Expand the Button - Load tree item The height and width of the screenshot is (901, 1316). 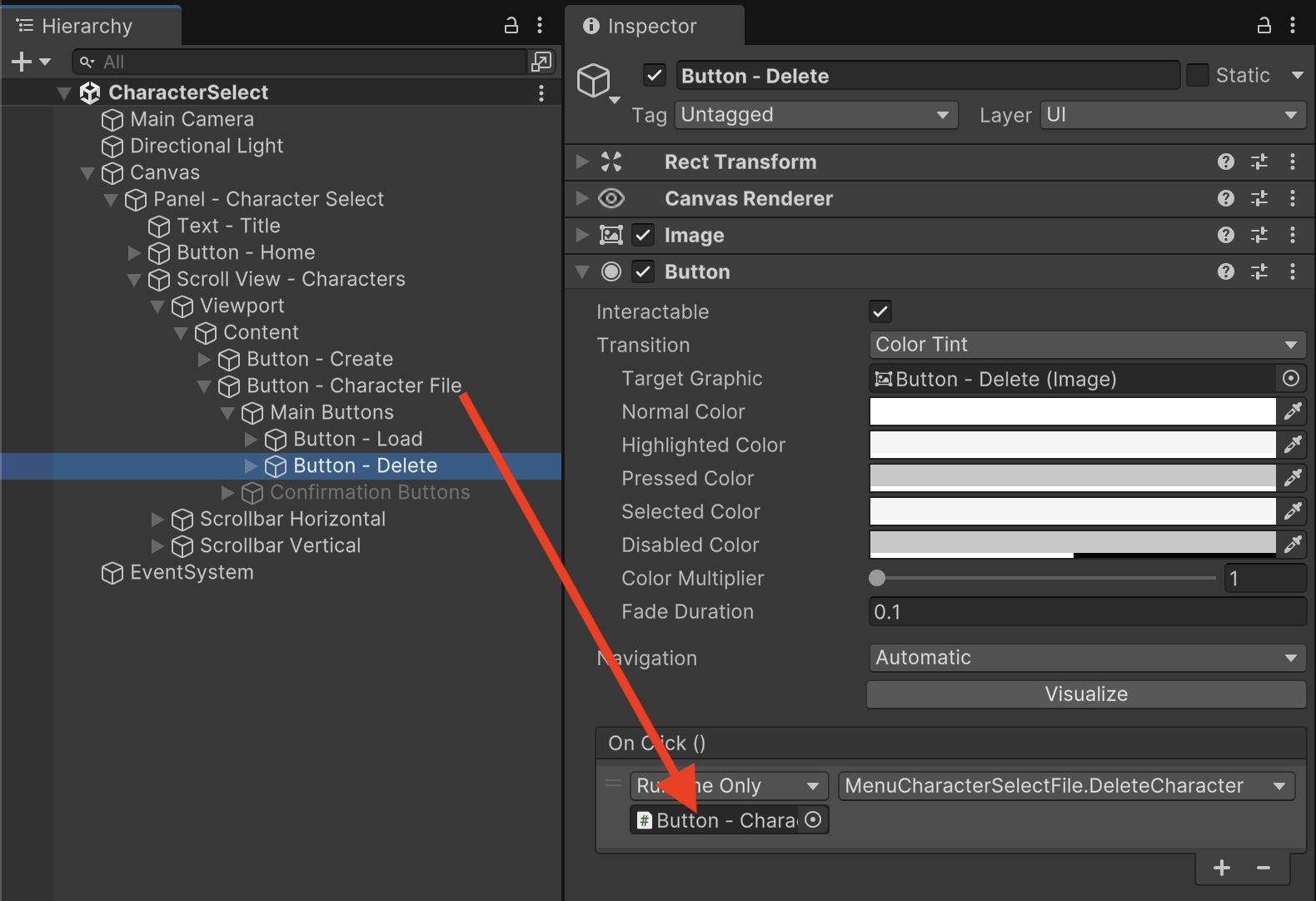coord(251,440)
